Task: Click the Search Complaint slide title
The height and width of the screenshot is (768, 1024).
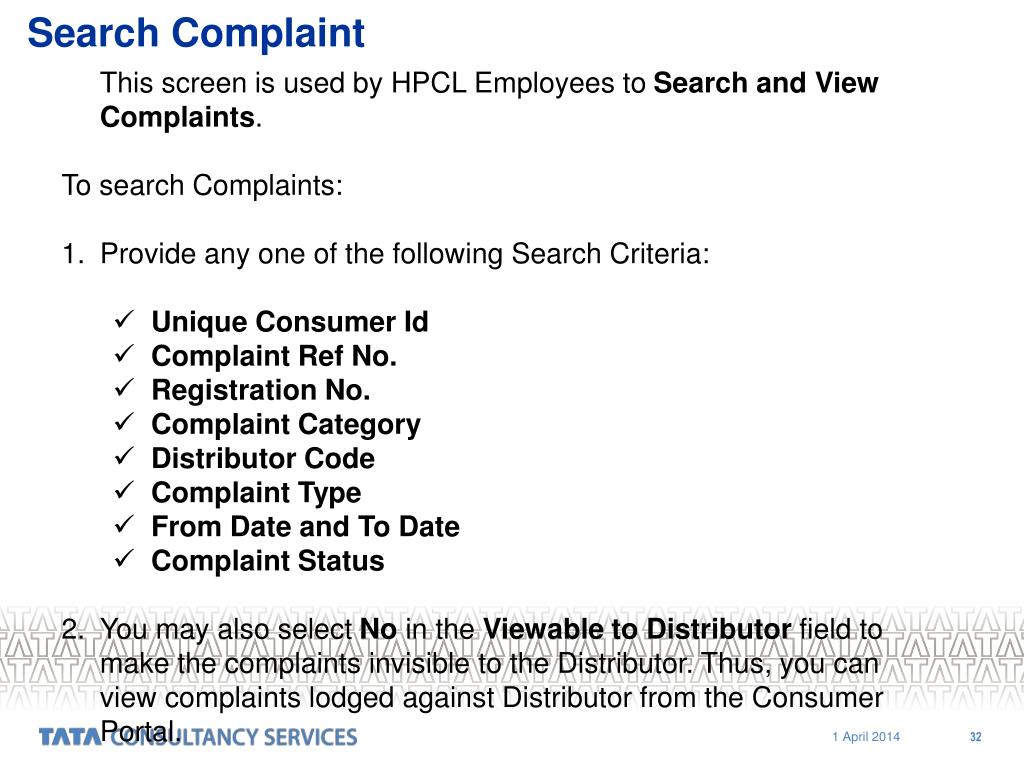Action: point(196,34)
